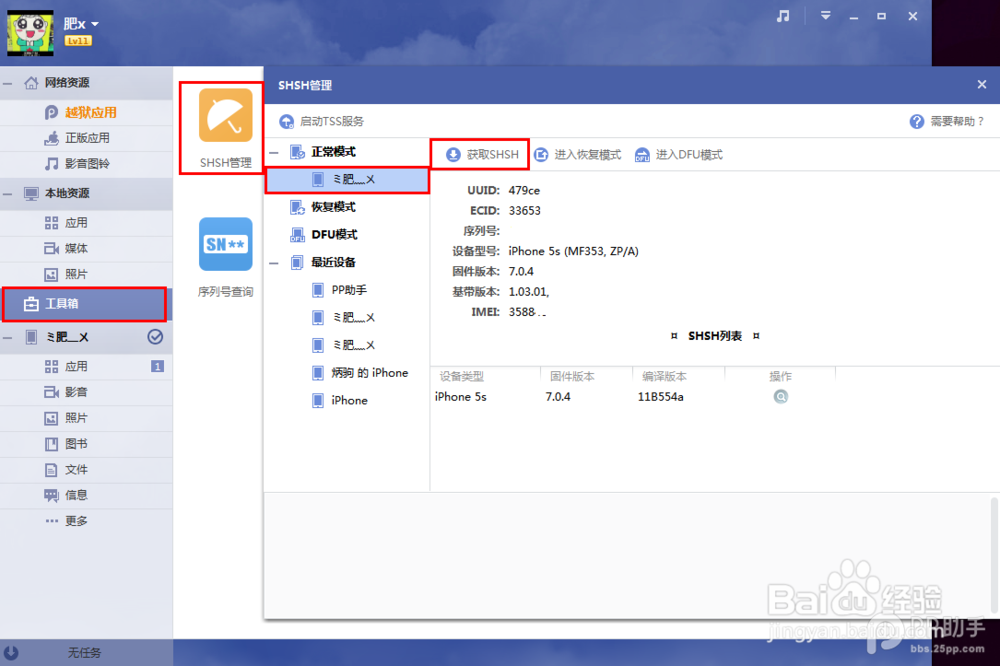Collapse the 本地资源 section
1000x666 pixels.
tap(8, 193)
